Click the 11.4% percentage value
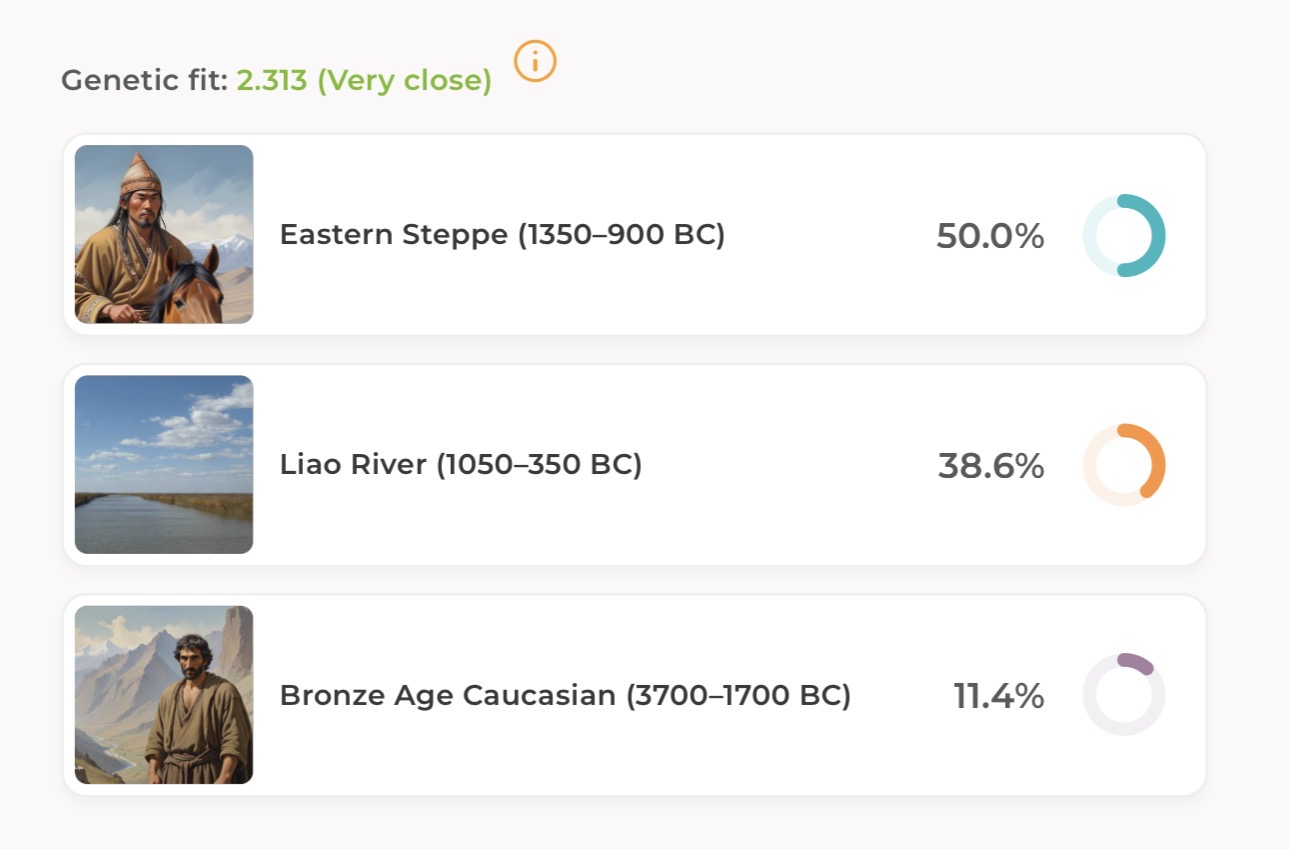 click(999, 696)
